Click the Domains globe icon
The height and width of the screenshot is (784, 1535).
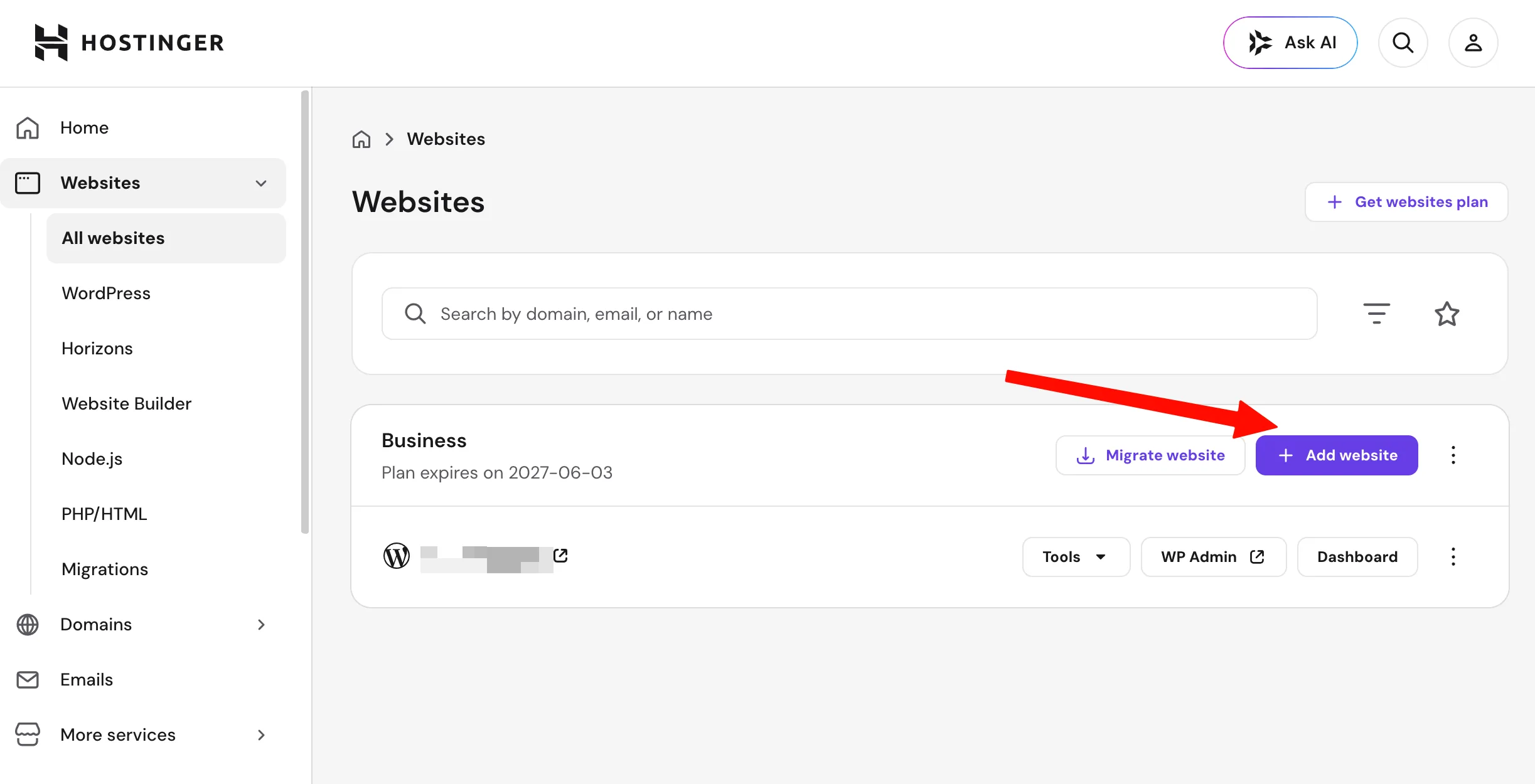(x=28, y=625)
